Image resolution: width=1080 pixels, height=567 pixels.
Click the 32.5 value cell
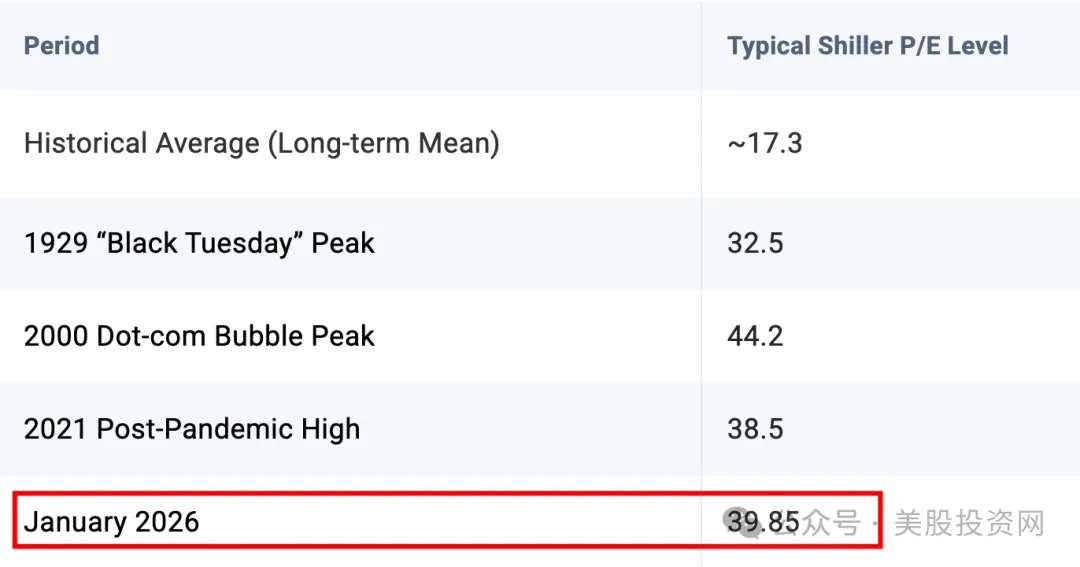[x=755, y=243]
